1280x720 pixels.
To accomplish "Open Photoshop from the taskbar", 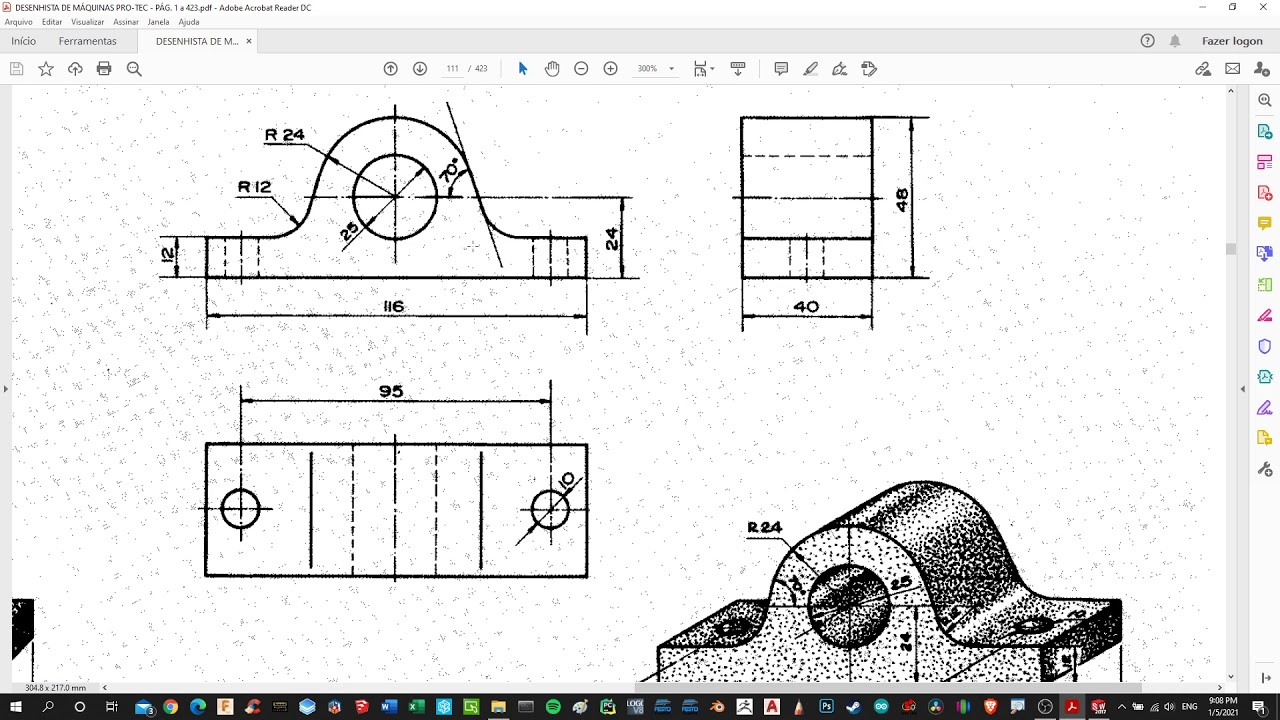I will 826,707.
